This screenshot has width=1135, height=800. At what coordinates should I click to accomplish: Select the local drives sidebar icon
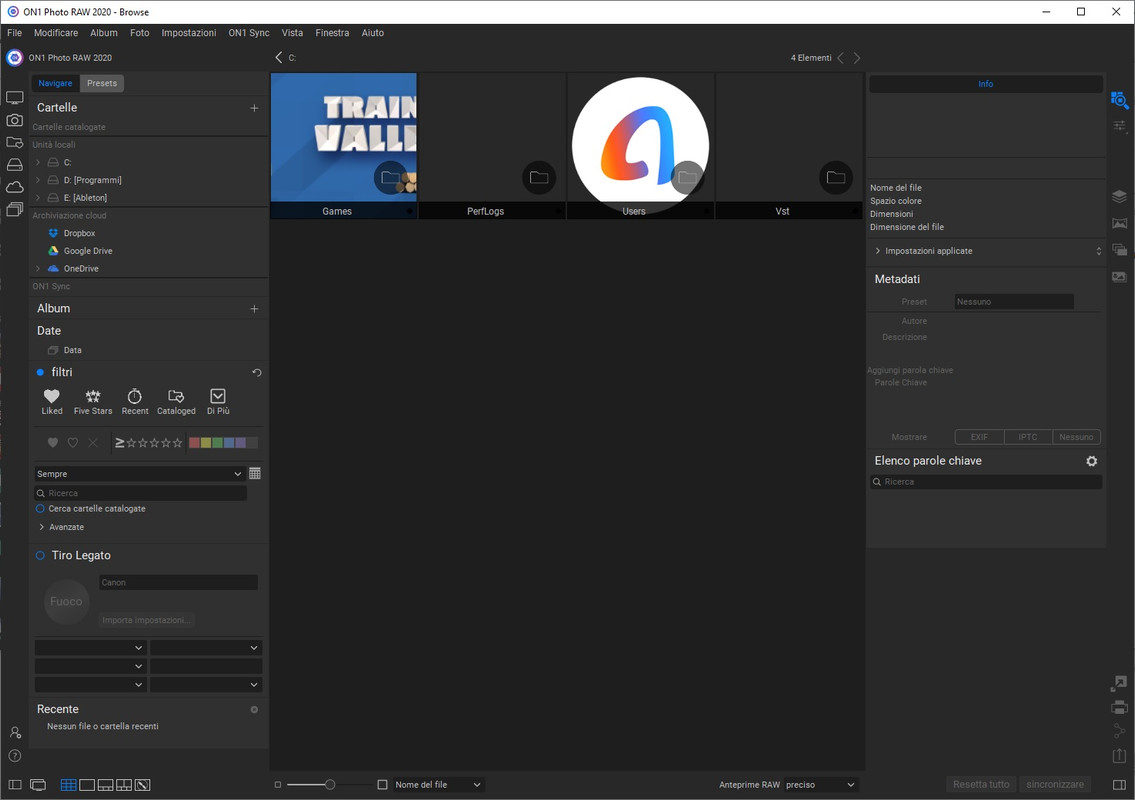tap(14, 165)
